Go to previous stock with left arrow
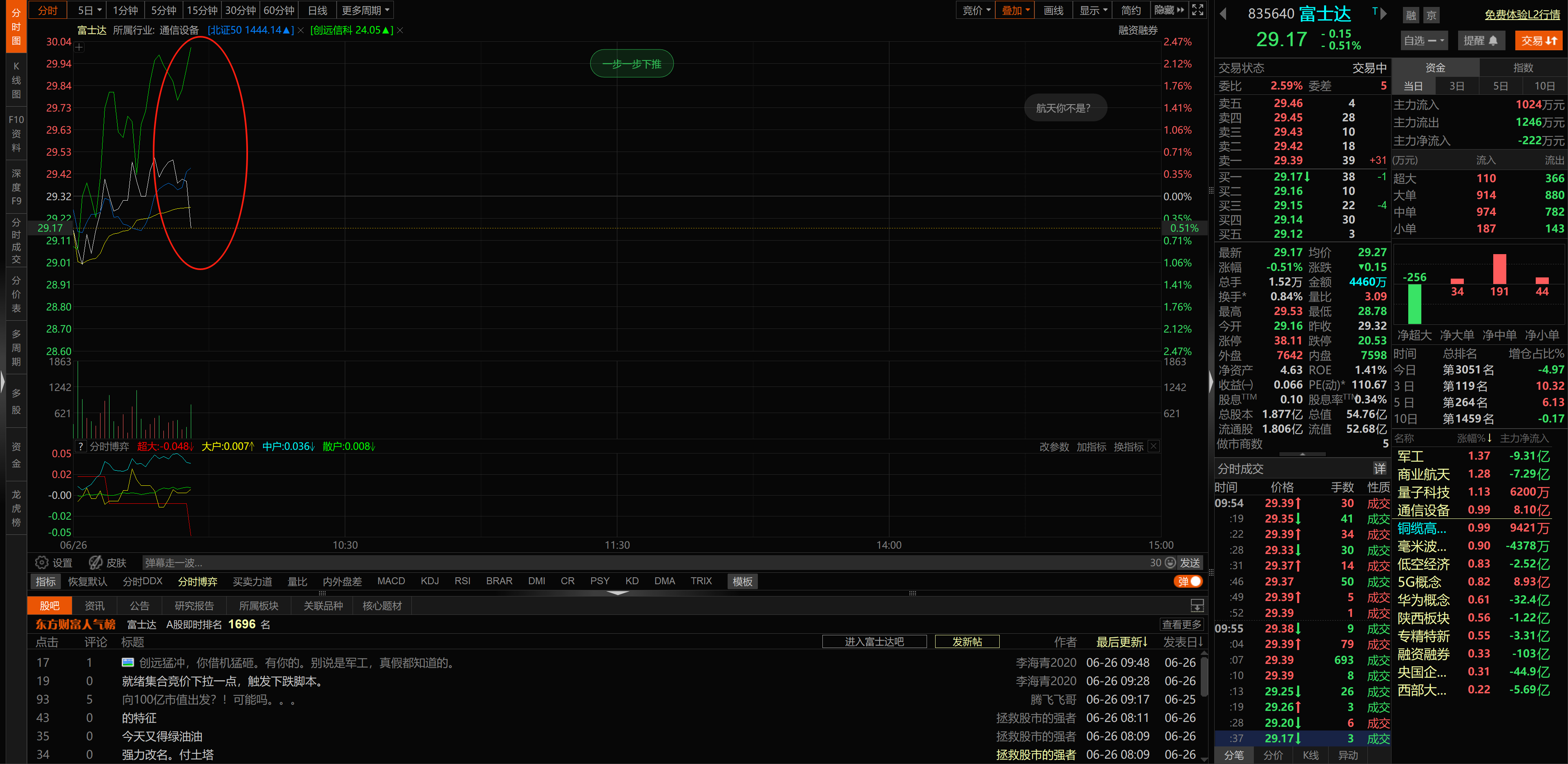This screenshot has height=764, width=1568. point(1223,13)
